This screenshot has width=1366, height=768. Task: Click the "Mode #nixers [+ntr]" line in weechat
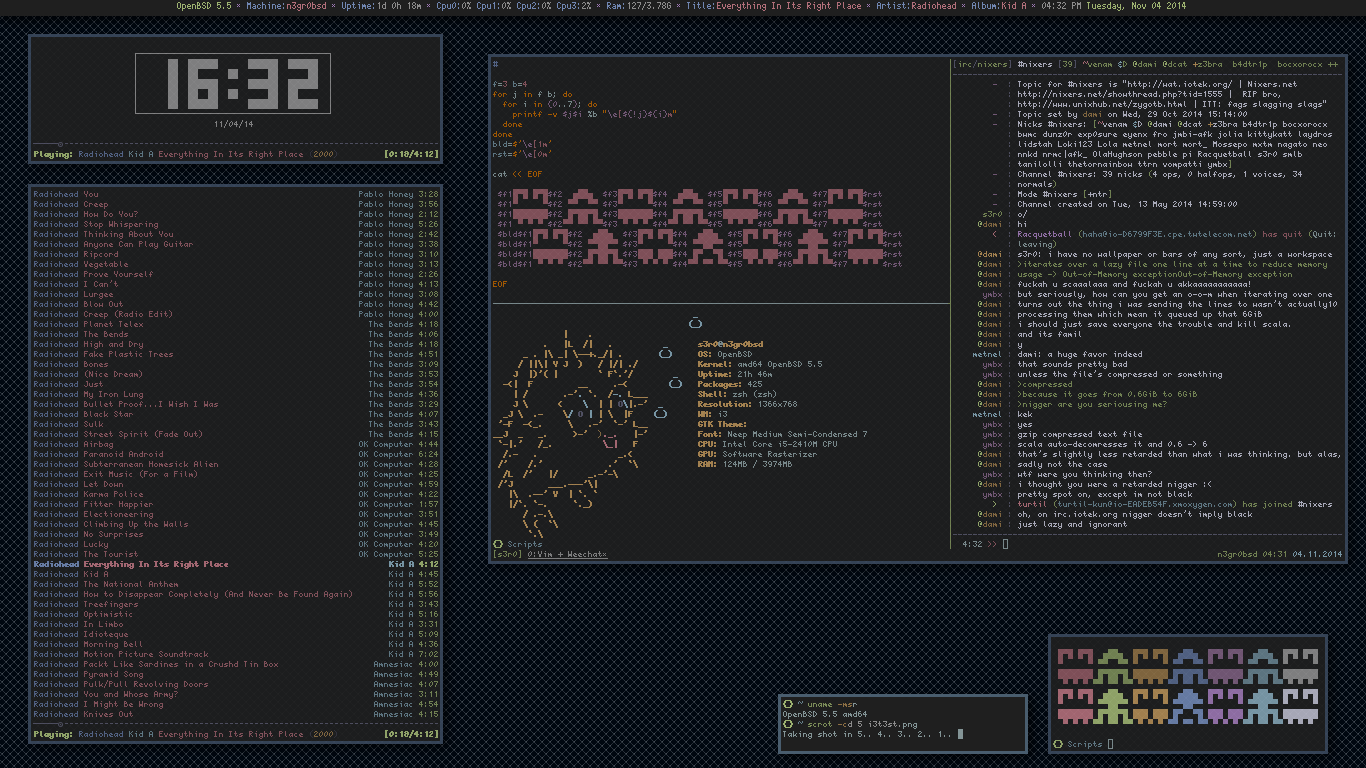pyautogui.click(x=1064, y=194)
